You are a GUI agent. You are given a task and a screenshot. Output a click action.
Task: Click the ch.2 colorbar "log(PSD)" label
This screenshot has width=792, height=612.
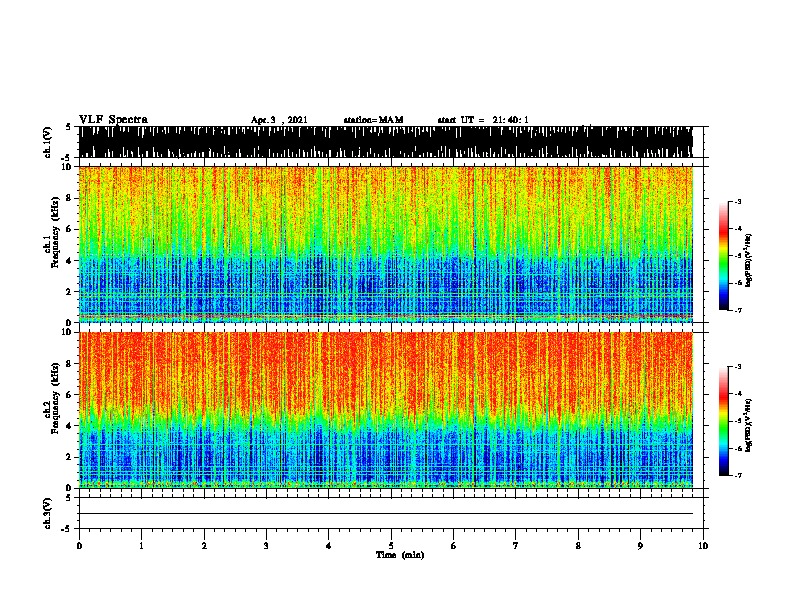(748, 425)
